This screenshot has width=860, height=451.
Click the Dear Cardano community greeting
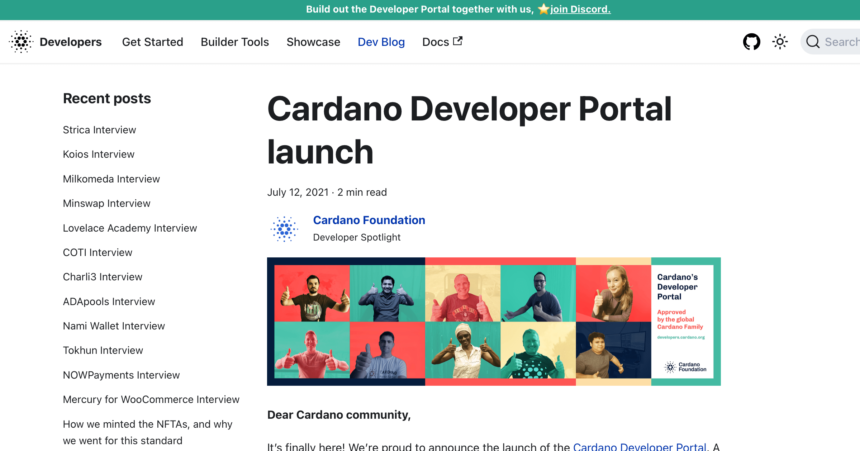(339, 415)
